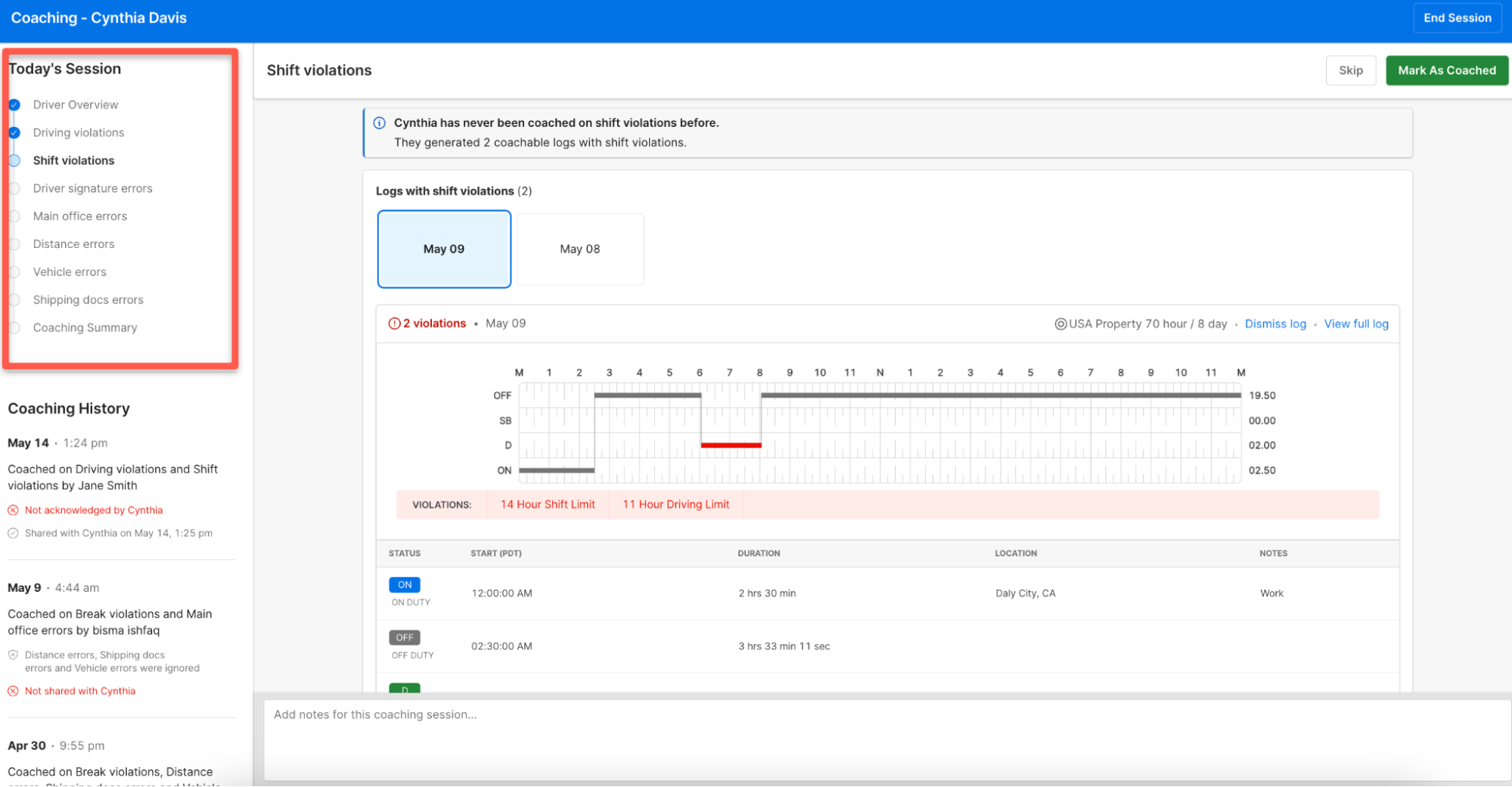Click the 19.50 OFF hours total
1512x787 pixels.
[x=1262, y=395]
